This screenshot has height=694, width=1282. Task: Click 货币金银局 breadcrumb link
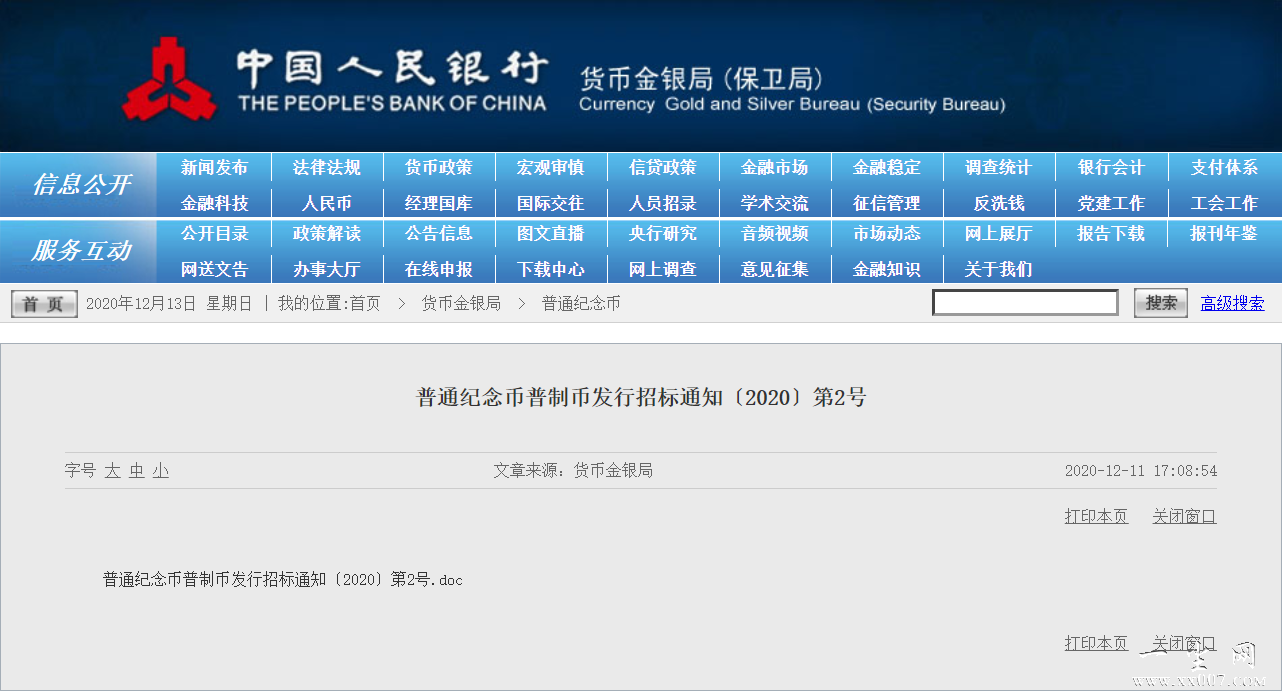[461, 303]
